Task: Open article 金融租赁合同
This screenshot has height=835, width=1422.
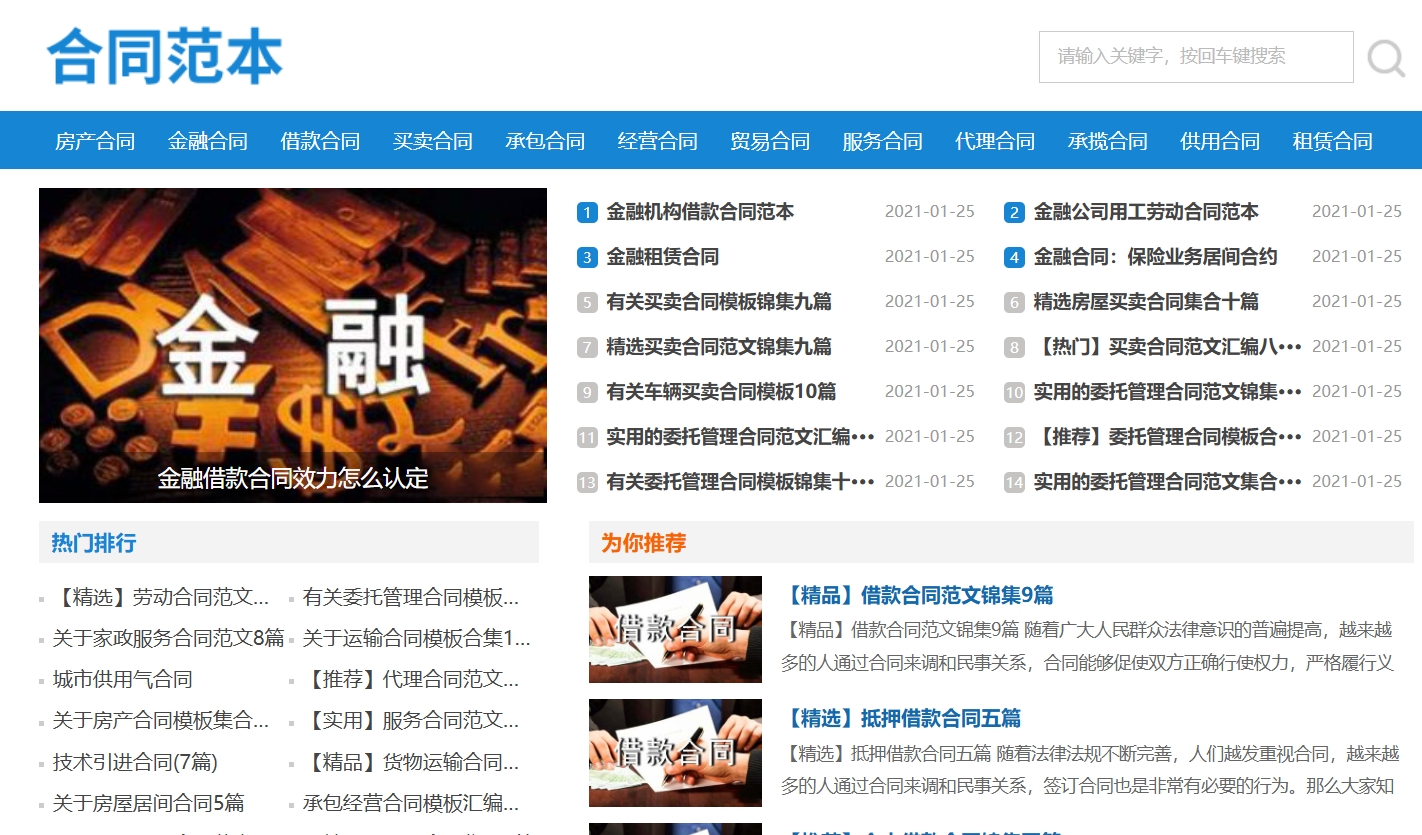Action: coord(662,257)
